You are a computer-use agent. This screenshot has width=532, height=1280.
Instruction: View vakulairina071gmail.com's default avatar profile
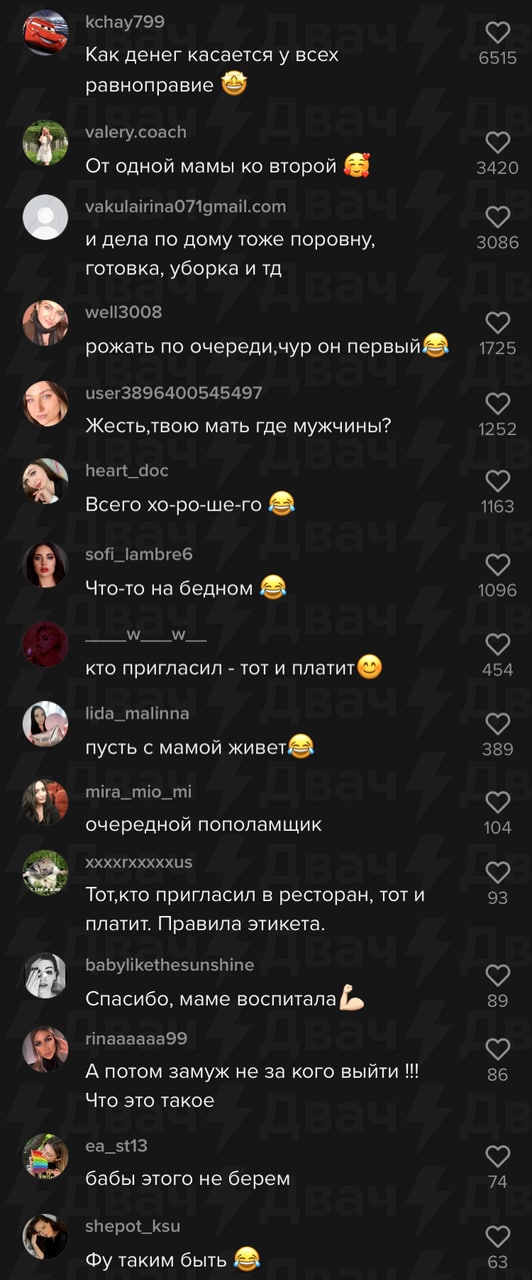(45, 217)
